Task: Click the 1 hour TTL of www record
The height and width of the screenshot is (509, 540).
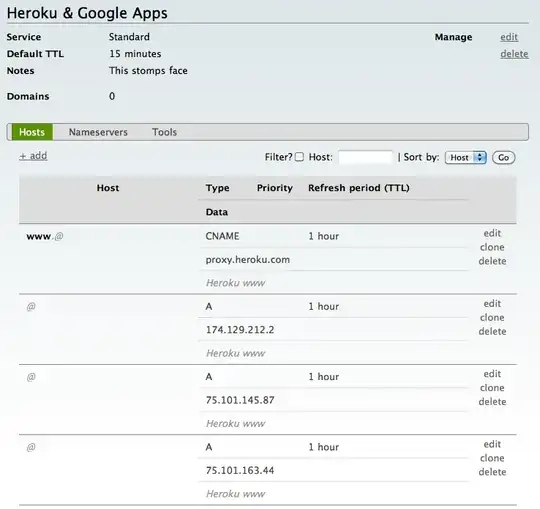Action: (x=324, y=236)
